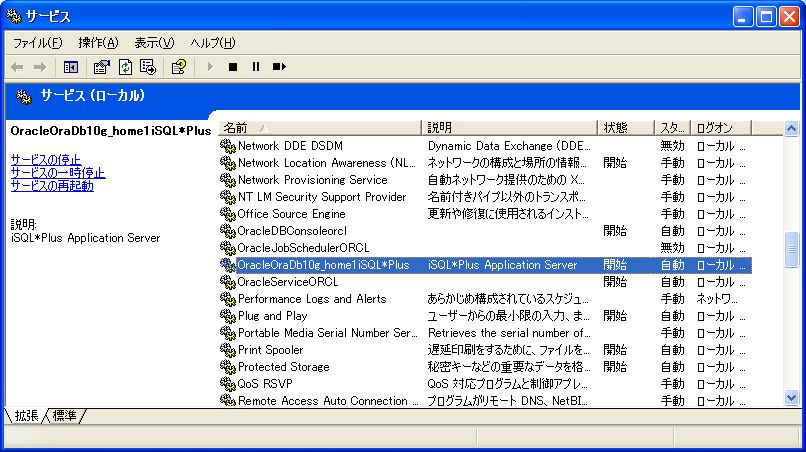Viewport: 806px width, 452px height.
Task: Click the Refresh toolbar icon
Action: click(x=125, y=67)
